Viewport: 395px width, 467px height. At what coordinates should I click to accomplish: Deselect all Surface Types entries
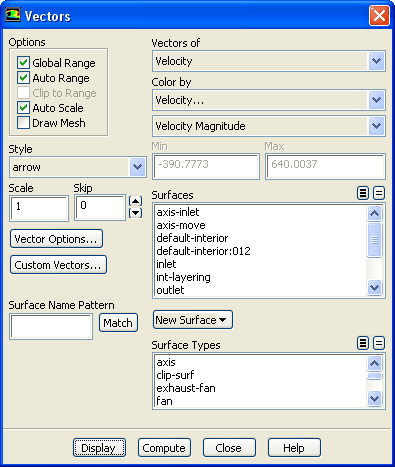[x=379, y=343]
